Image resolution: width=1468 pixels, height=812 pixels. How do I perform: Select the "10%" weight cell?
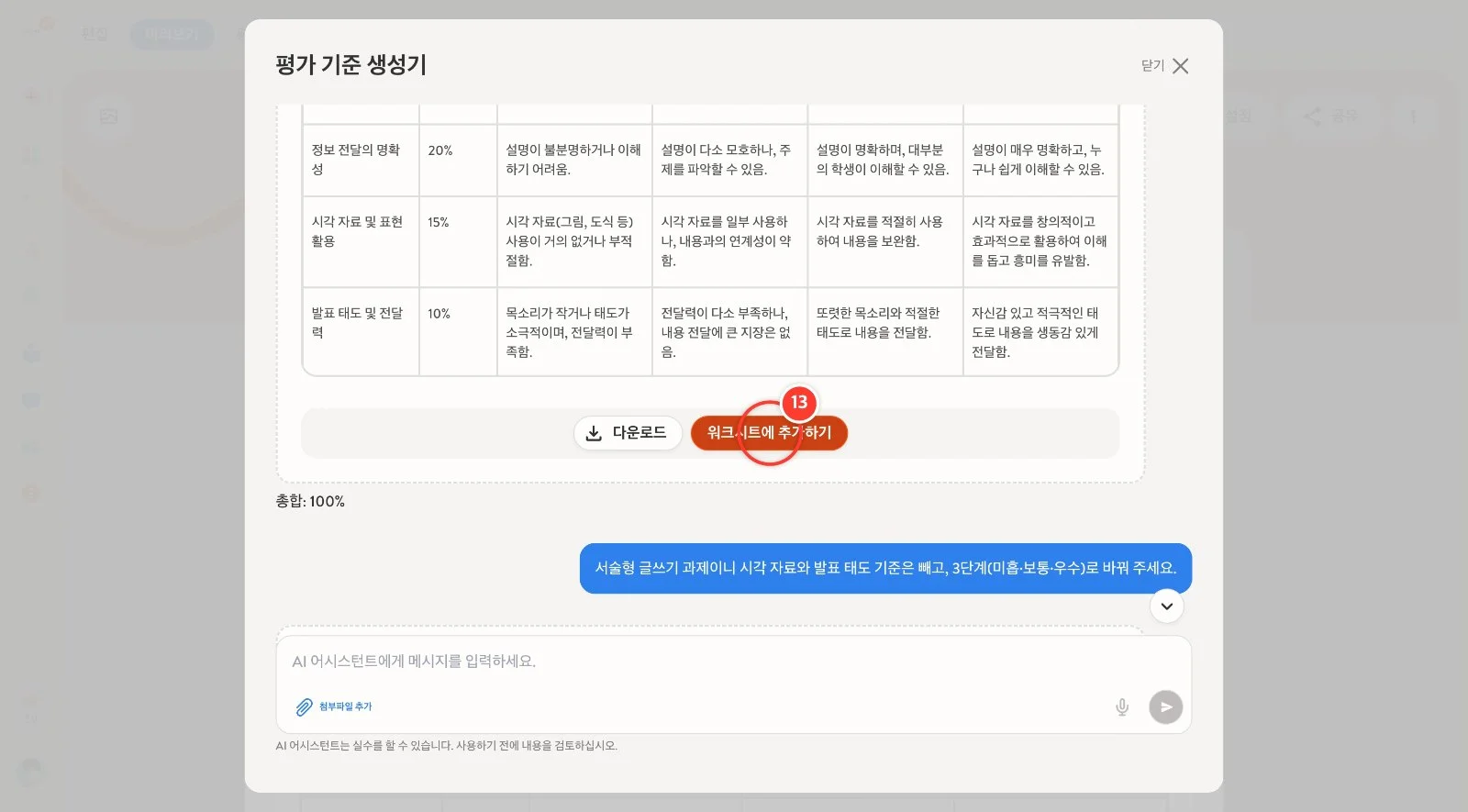[x=458, y=331]
